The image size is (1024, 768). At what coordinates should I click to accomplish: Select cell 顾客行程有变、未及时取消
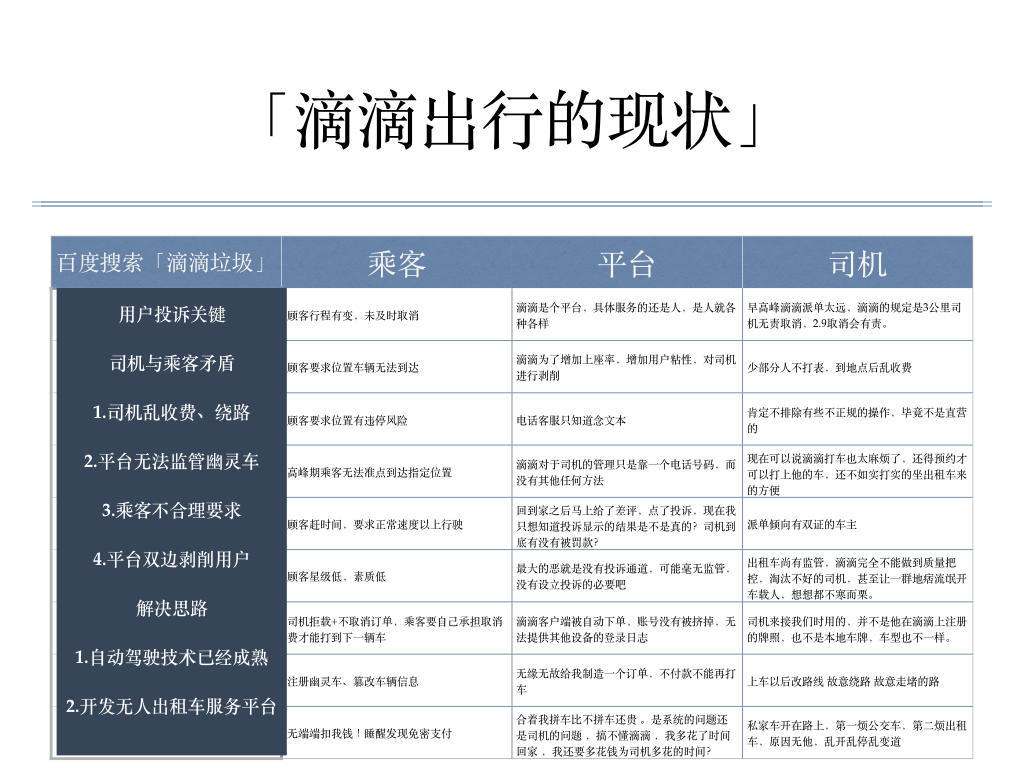pyautogui.click(x=399, y=315)
